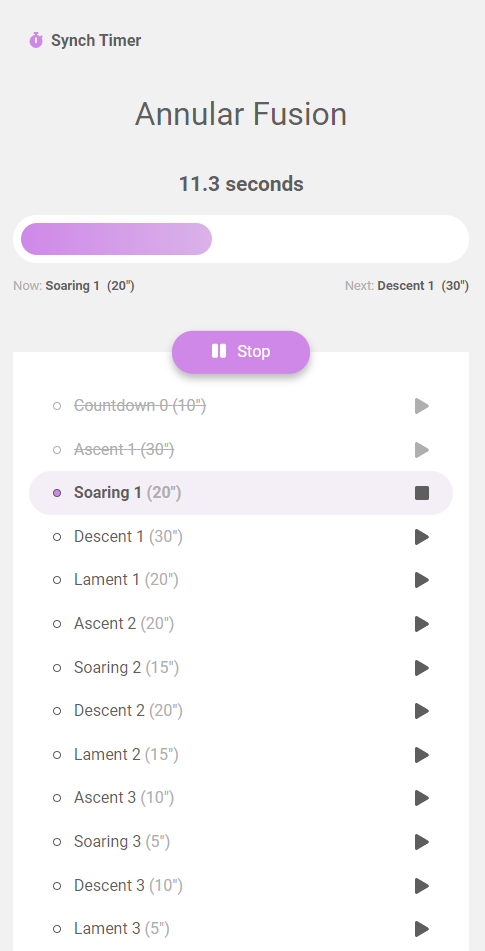Play the Soaring 2 segment
The image size is (485, 951).
(422, 668)
